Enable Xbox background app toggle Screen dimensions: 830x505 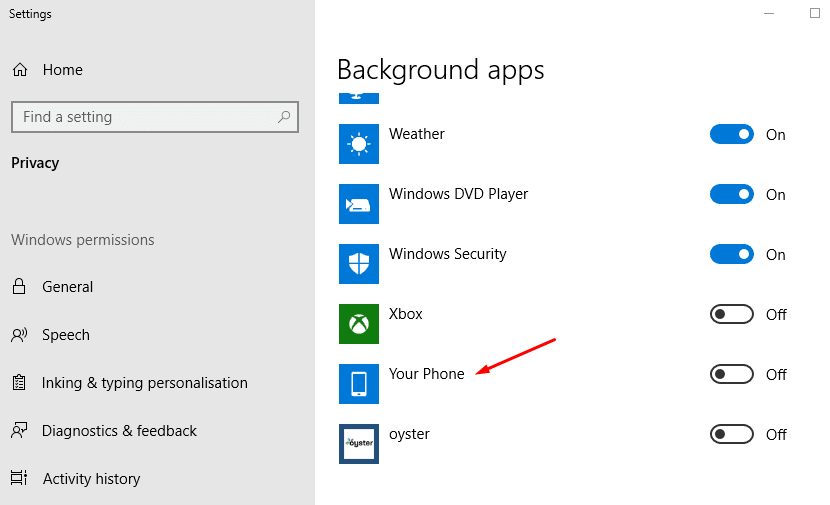[731, 315]
